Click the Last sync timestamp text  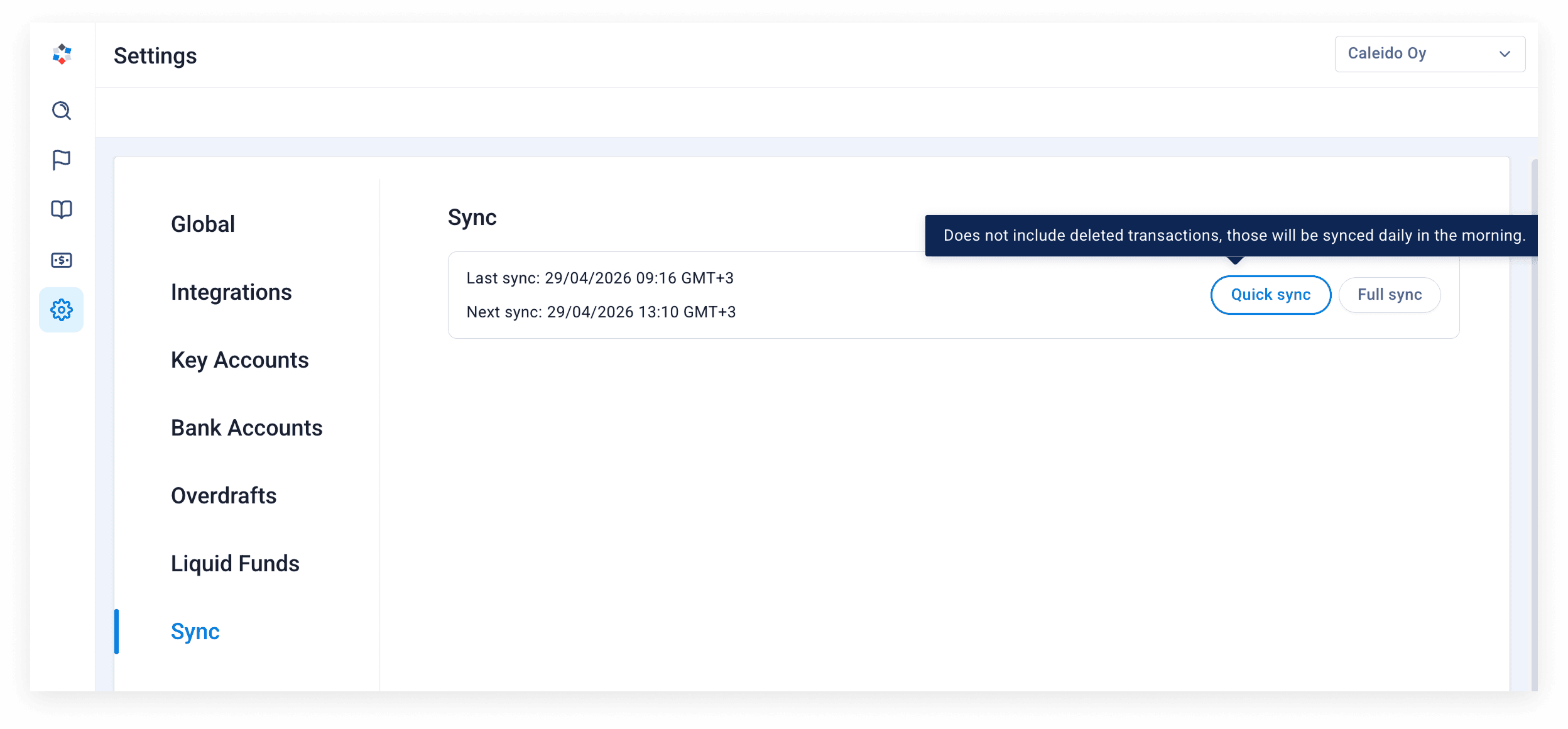(599, 278)
